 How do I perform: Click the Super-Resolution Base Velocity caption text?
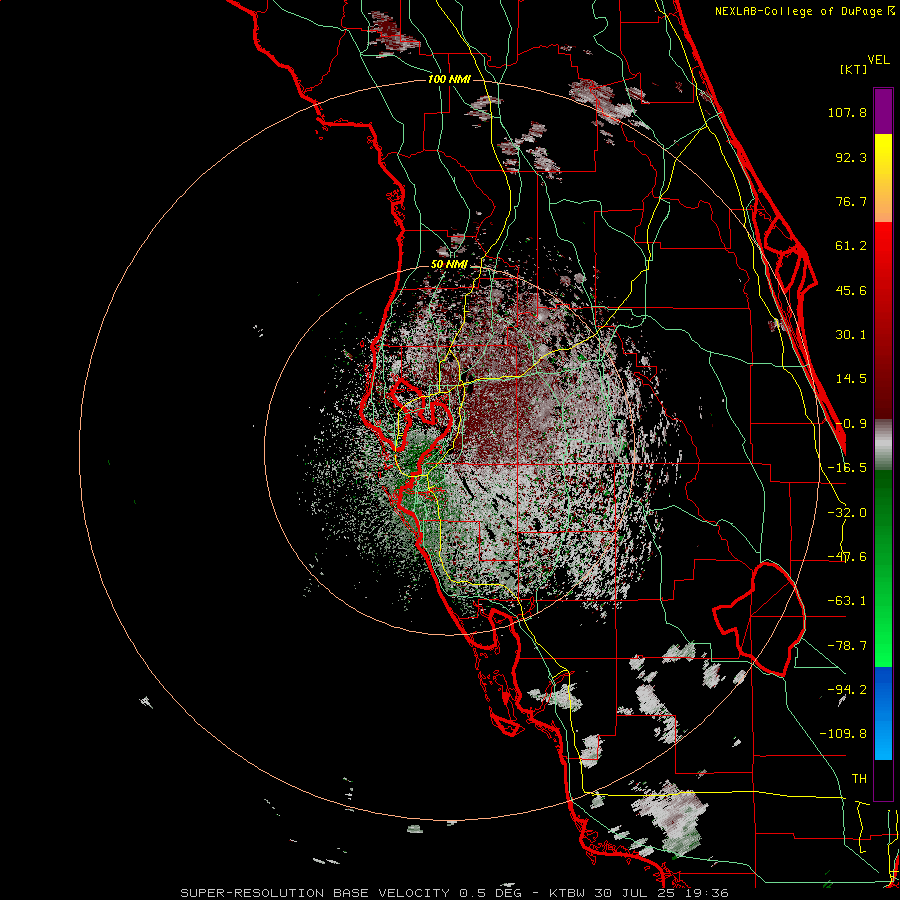click(454, 893)
